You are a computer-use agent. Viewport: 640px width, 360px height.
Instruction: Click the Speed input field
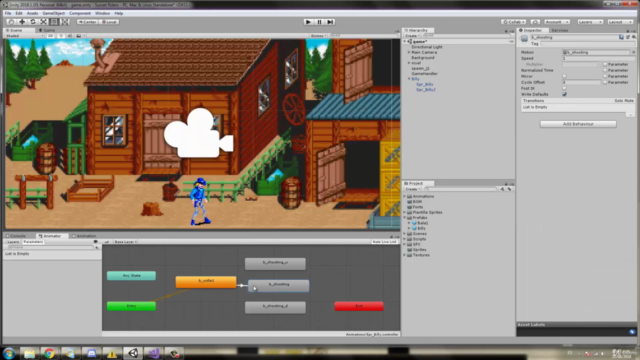coord(598,58)
